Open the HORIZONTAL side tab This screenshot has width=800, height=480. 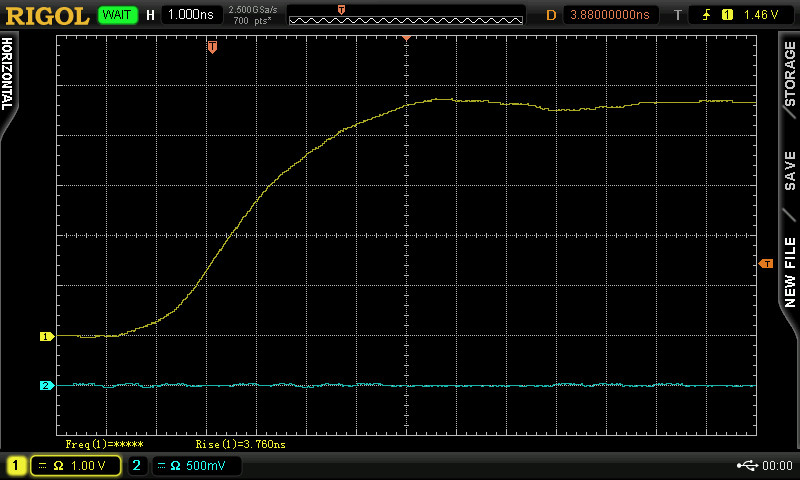[x=7, y=75]
